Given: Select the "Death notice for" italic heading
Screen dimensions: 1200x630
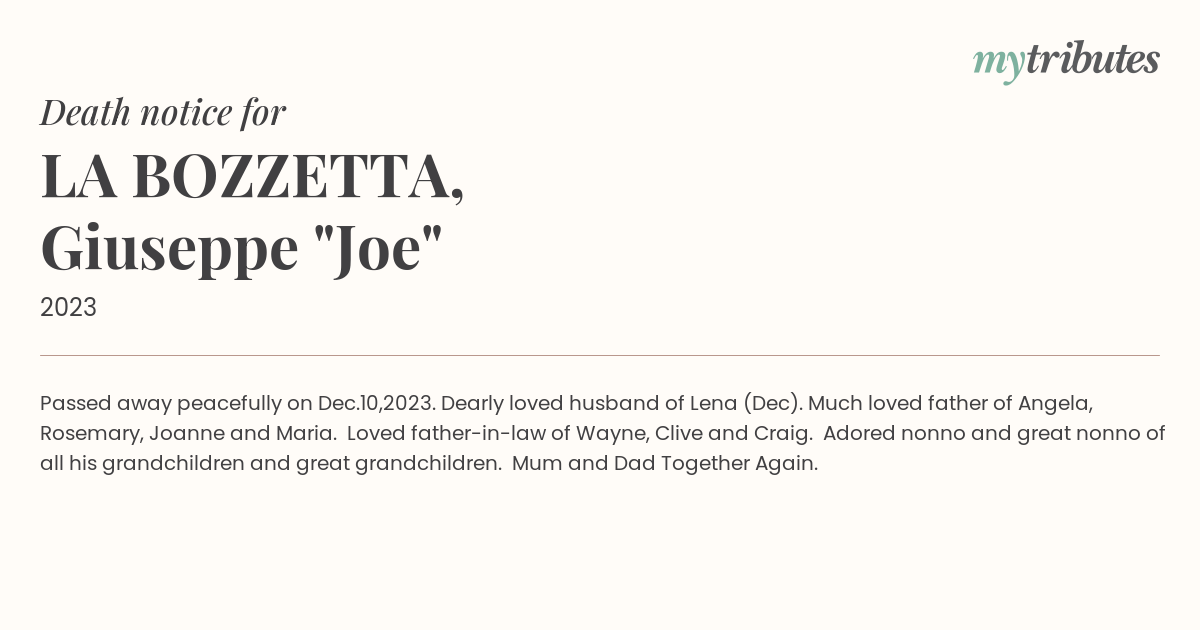Looking at the screenshot, I should pos(163,113).
